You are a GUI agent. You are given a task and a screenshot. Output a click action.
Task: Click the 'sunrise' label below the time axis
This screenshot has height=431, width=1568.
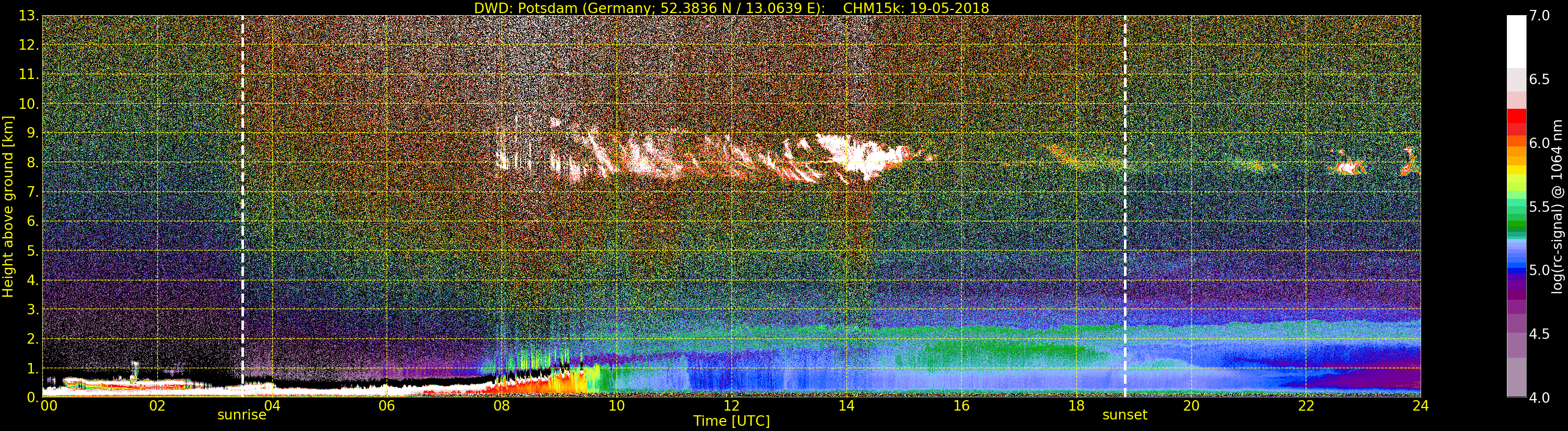(241, 415)
